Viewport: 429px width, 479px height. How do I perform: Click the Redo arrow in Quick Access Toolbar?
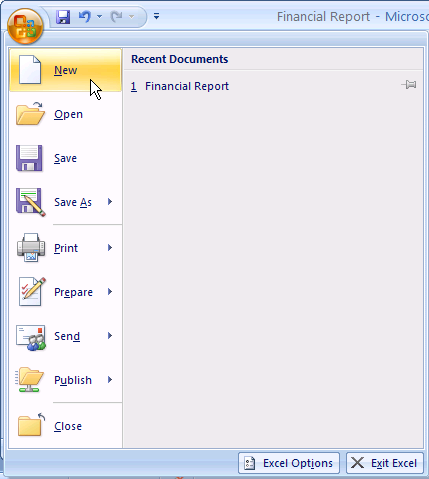[x=117, y=16]
